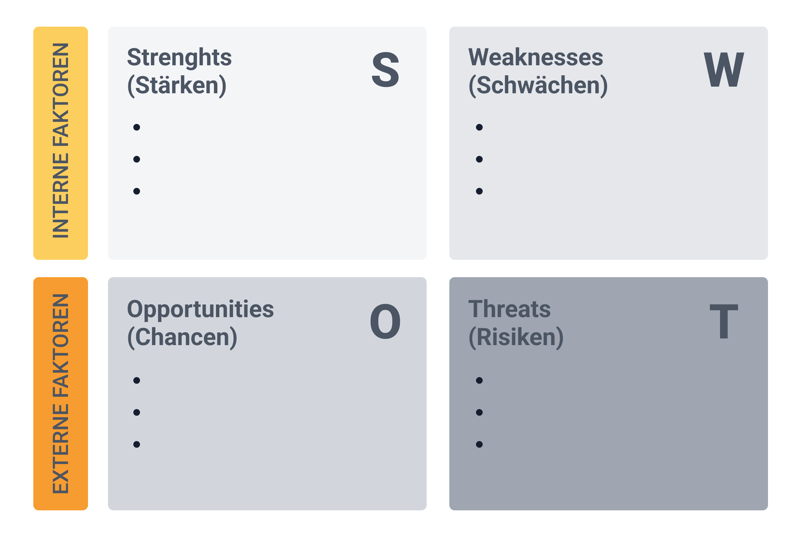This screenshot has height=533, width=800.
Task: Click the first bullet under Opportunities
Action: pos(137,380)
